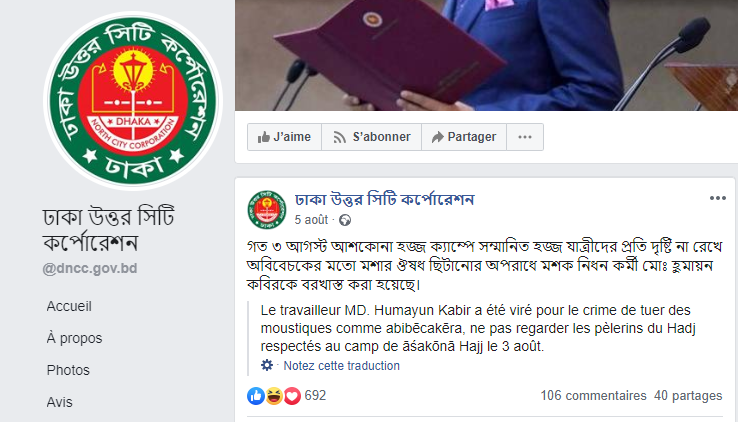Go to À propos section
Image resolution: width=738 pixels, height=422 pixels.
[74, 338]
